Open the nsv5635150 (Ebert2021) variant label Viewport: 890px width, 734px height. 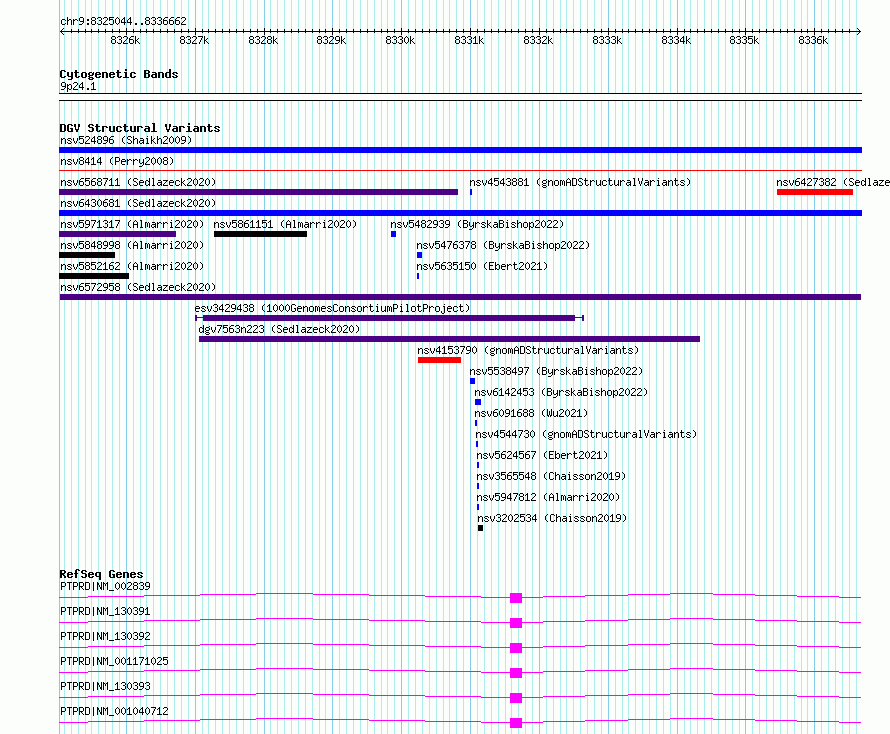pyautogui.click(x=482, y=266)
